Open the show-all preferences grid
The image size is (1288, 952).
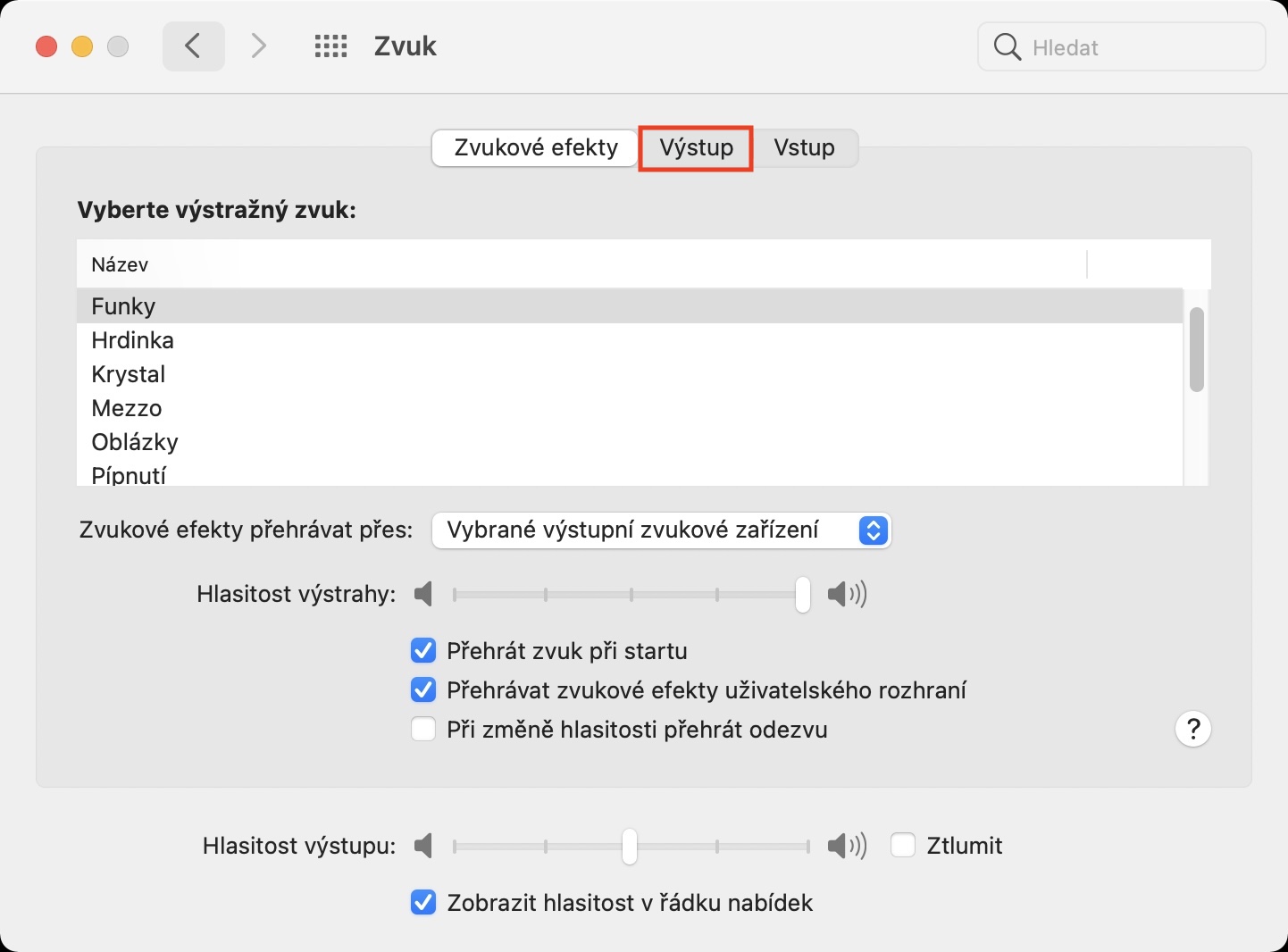click(330, 46)
